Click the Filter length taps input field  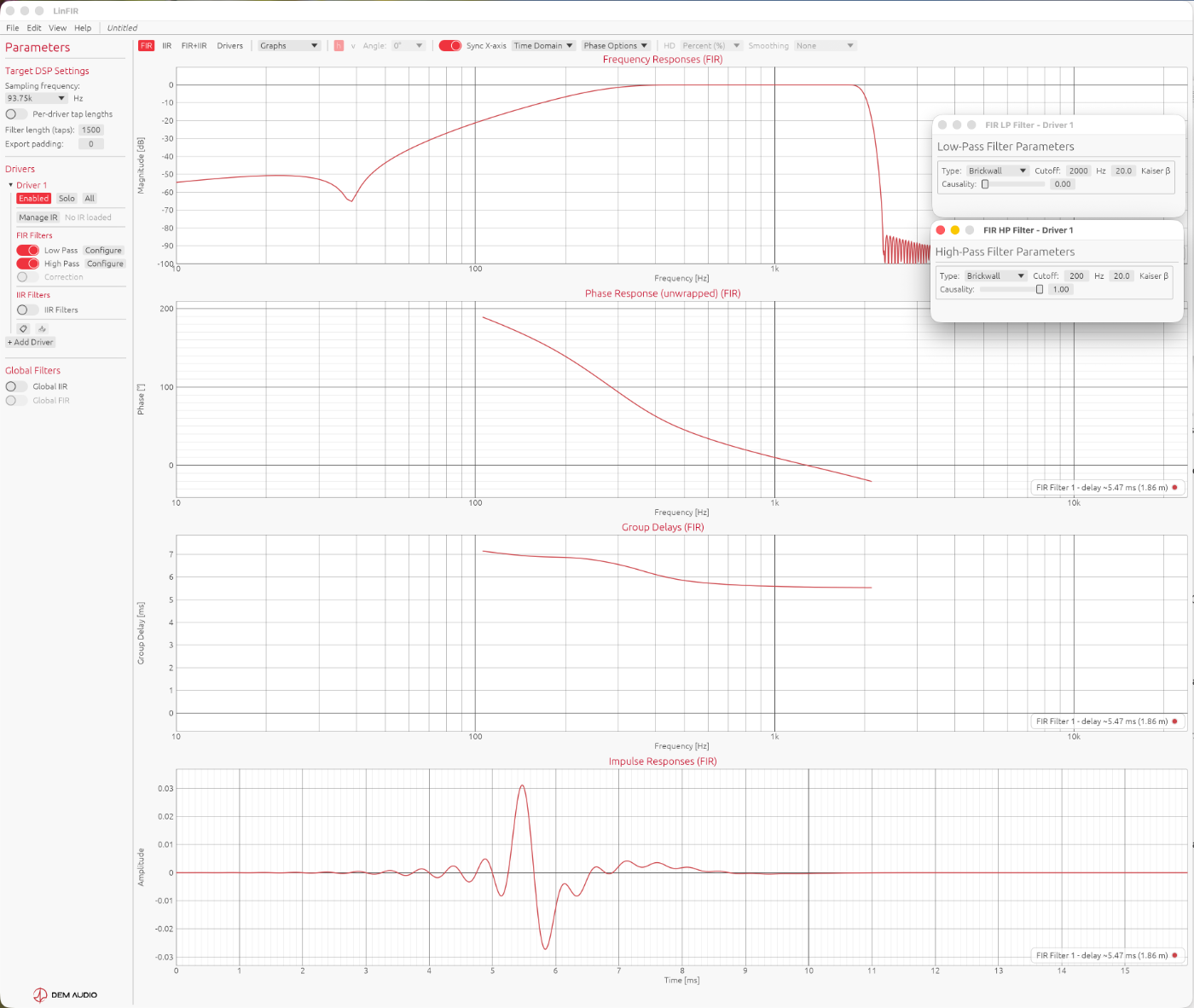tap(91, 130)
